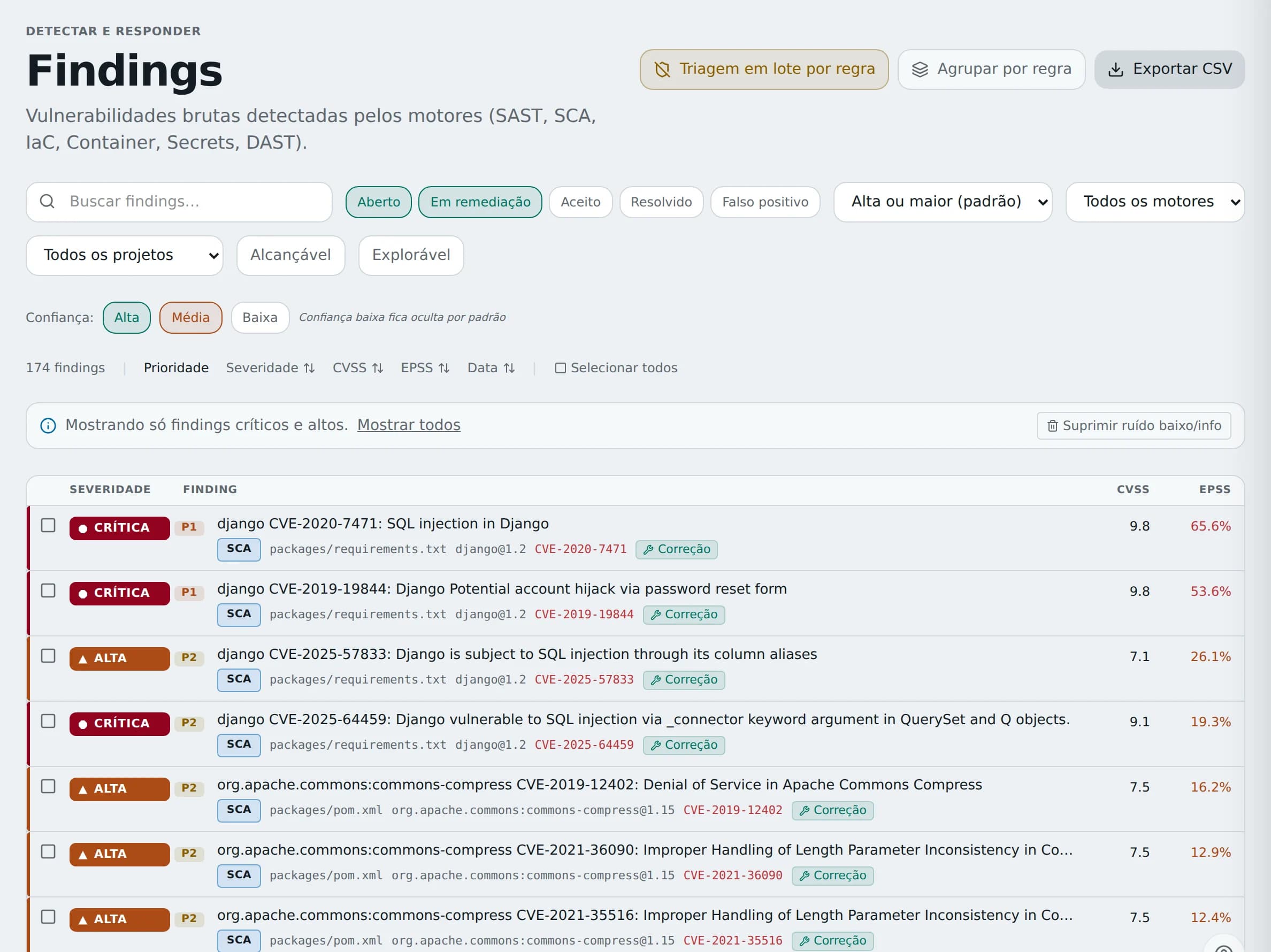The width and height of the screenshot is (1271, 952).
Task: Expand the Todos os projetos dropdown
Action: coord(125,256)
